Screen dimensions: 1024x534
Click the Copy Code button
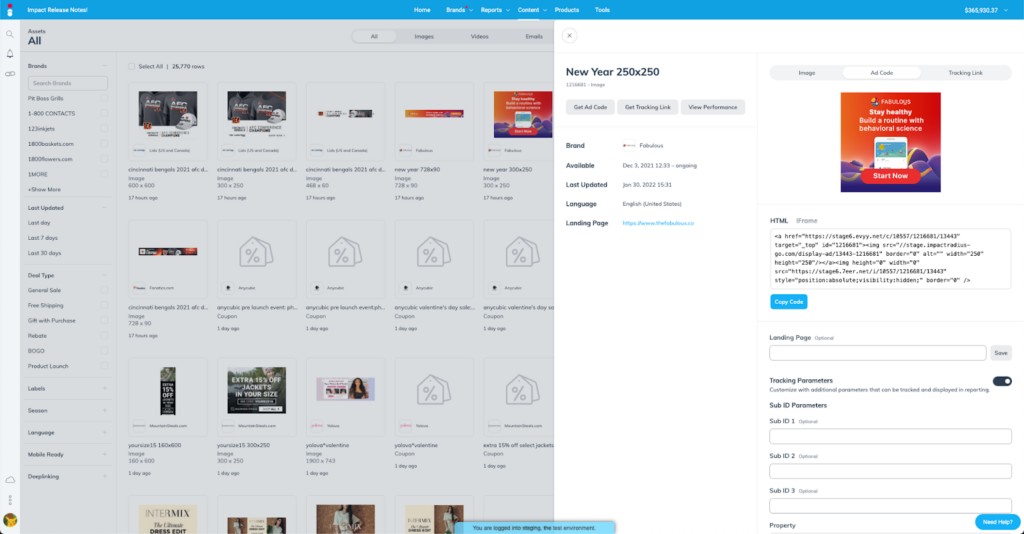click(788, 301)
